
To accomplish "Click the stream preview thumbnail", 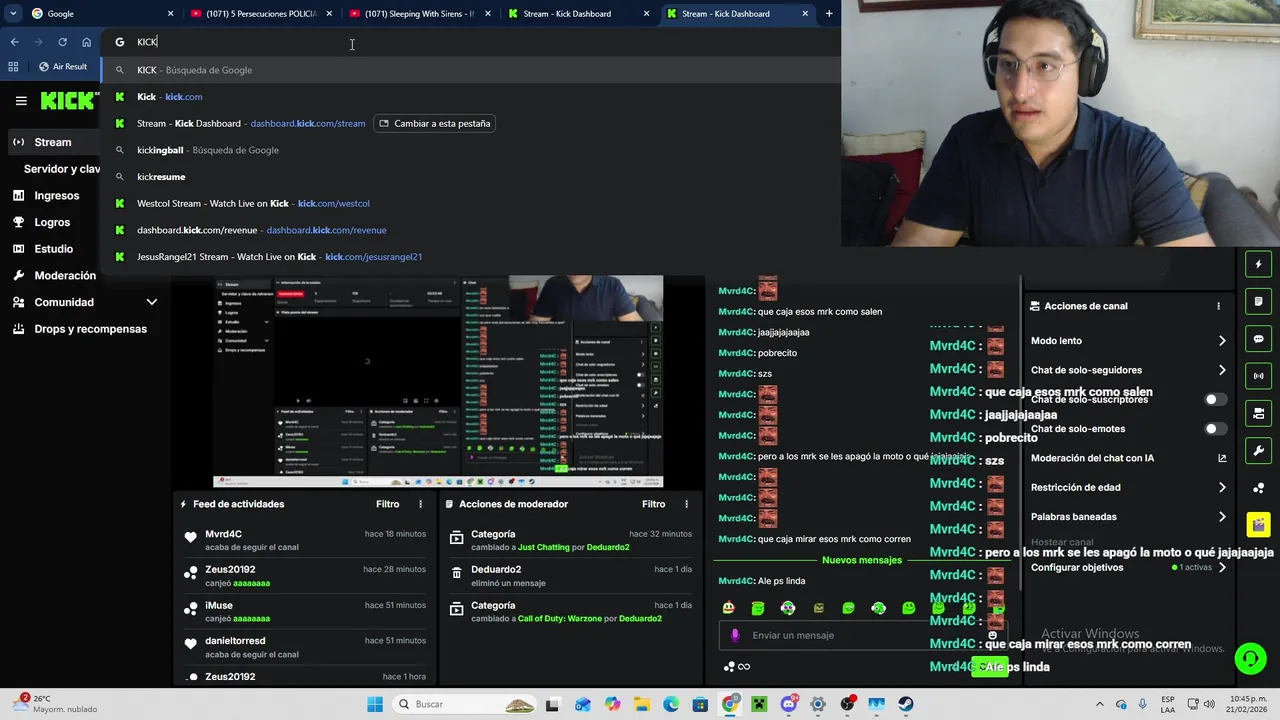I will pyautogui.click(x=438, y=380).
